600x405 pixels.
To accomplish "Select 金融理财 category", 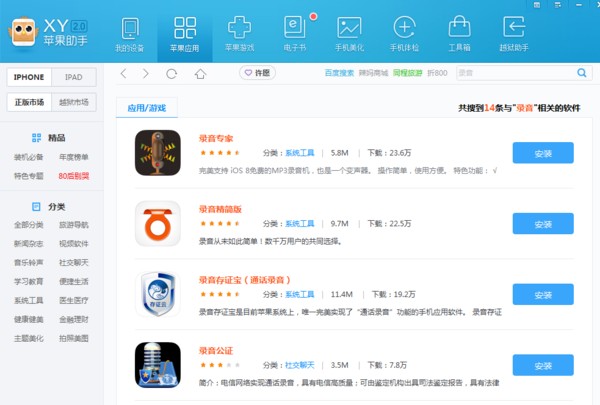I will click(x=74, y=319).
